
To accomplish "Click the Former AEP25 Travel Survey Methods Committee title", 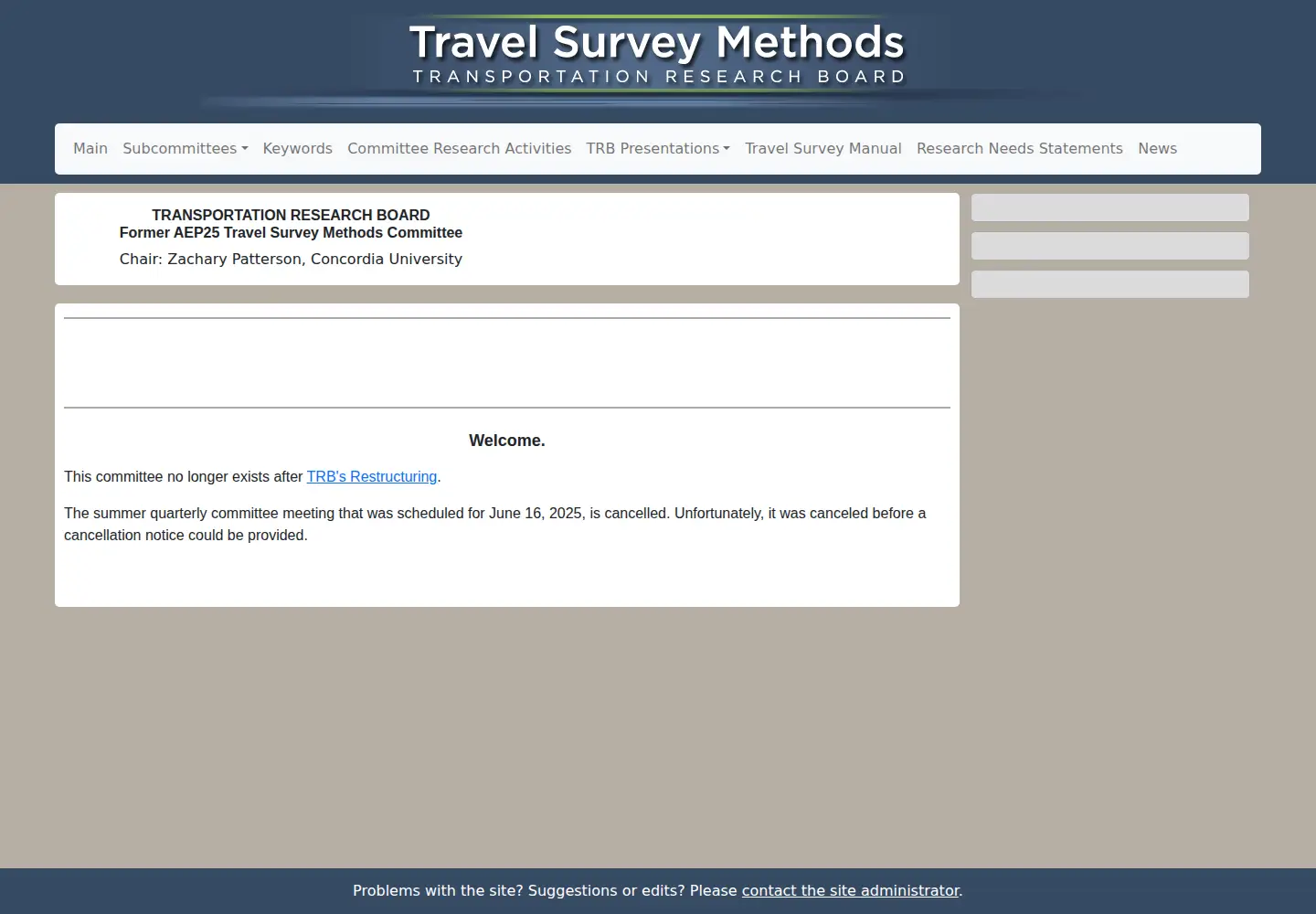I will click(x=291, y=232).
